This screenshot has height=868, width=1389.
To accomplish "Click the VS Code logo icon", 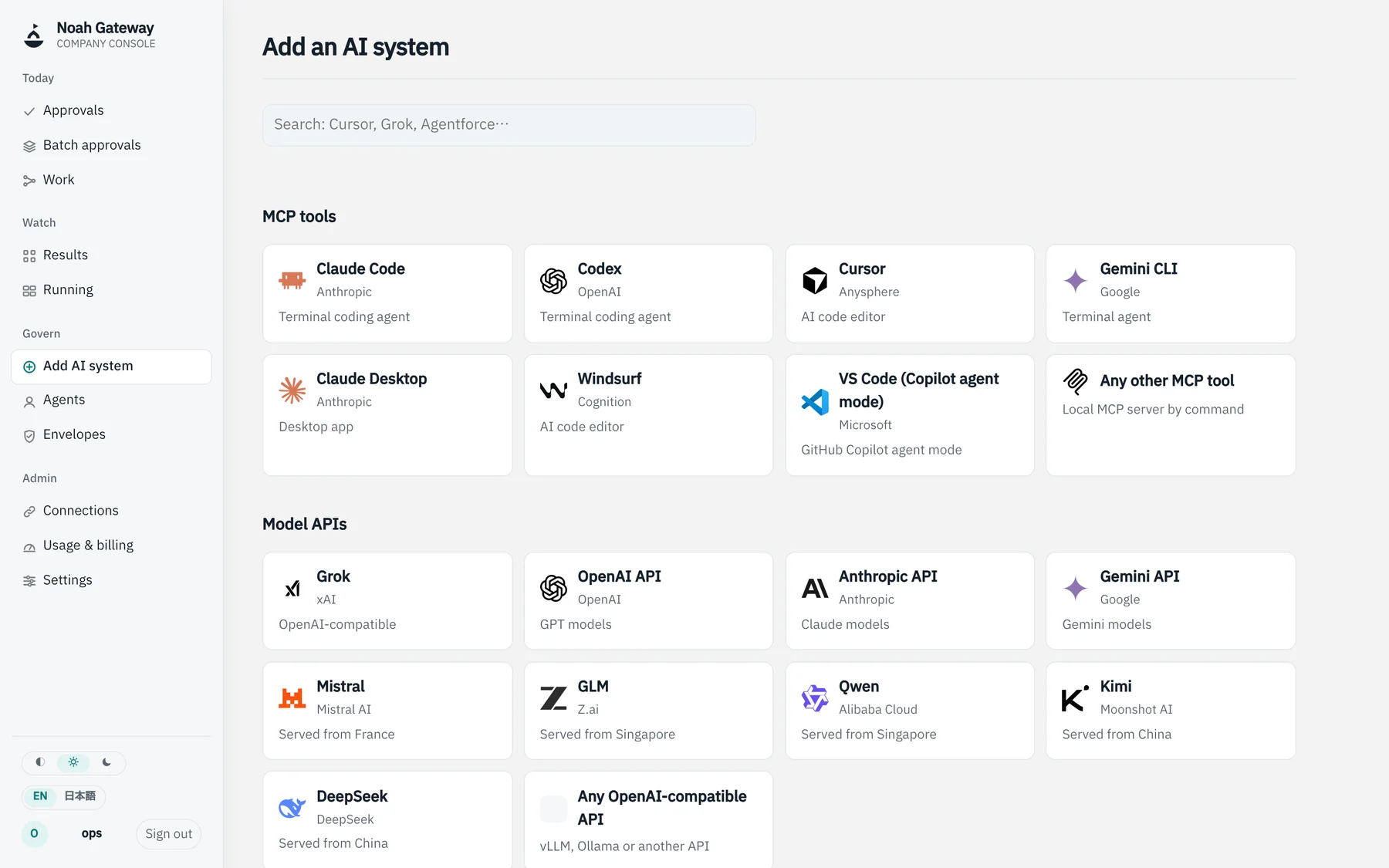I will tap(815, 401).
